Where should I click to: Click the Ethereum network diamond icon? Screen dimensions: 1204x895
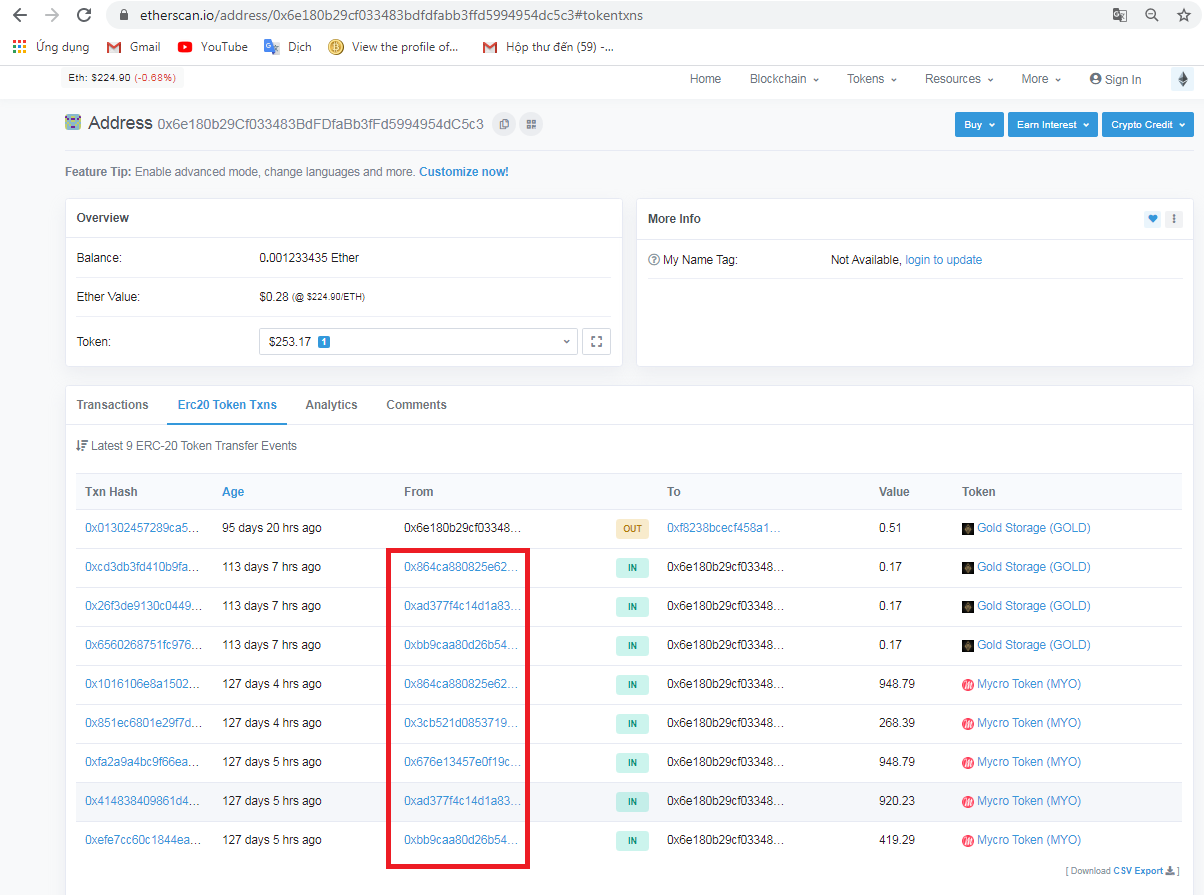(x=1182, y=79)
